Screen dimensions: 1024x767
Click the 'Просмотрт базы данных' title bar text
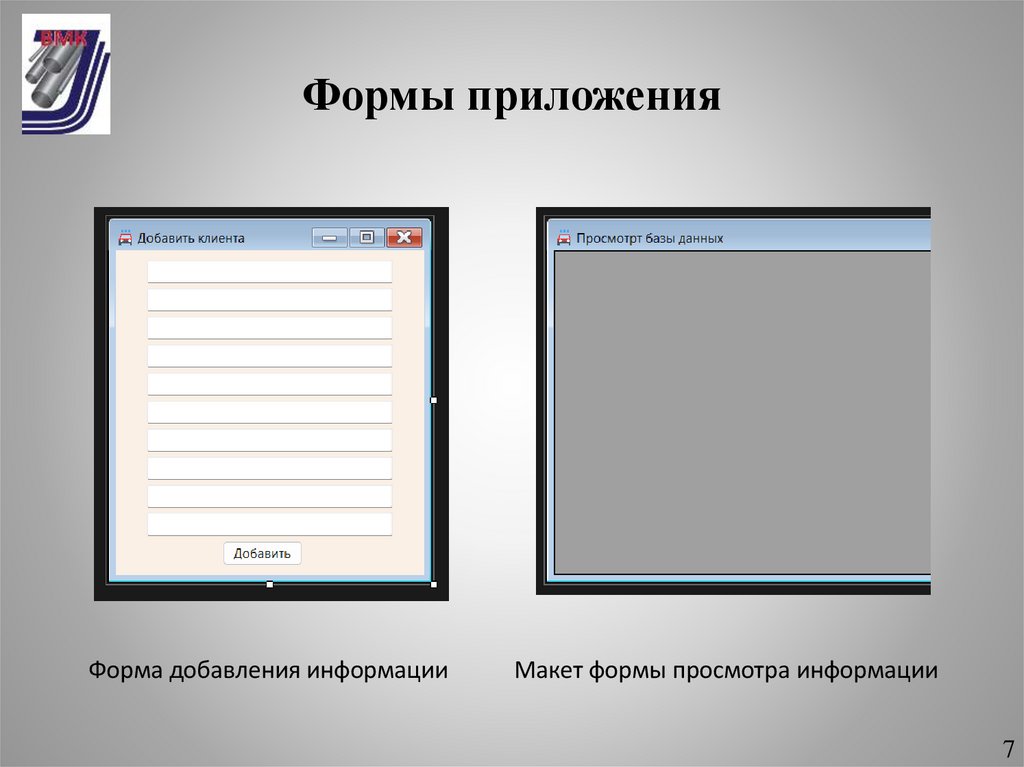(x=648, y=238)
